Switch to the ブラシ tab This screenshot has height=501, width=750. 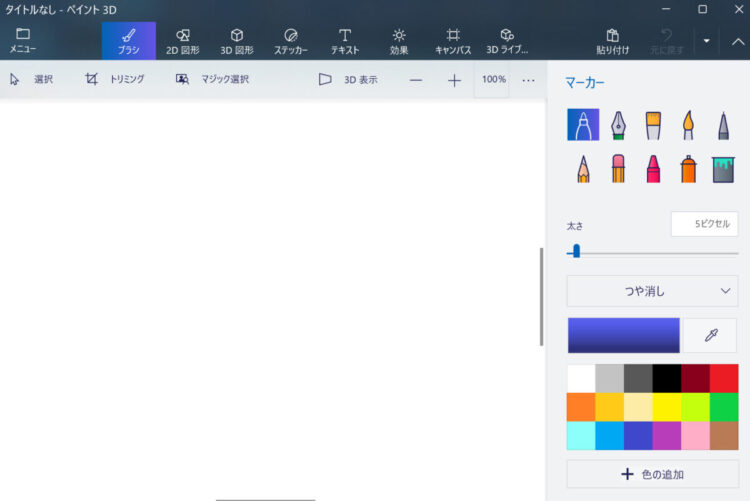coord(129,41)
